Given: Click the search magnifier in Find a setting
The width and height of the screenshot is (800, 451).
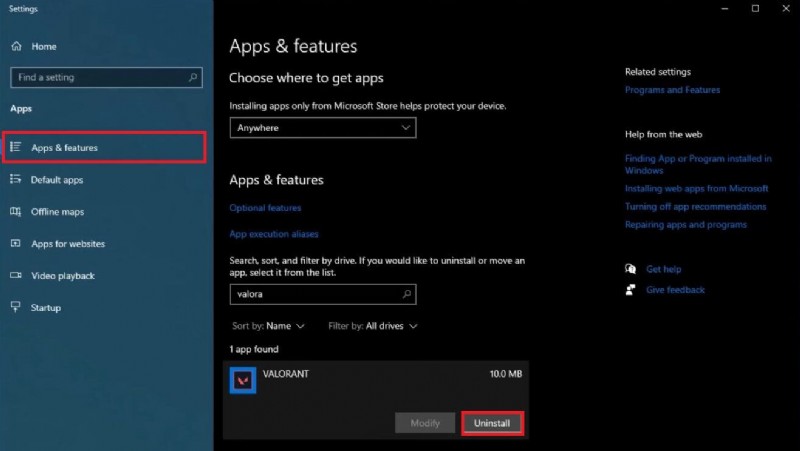Looking at the screenshot, I should (x=192, y=78).
